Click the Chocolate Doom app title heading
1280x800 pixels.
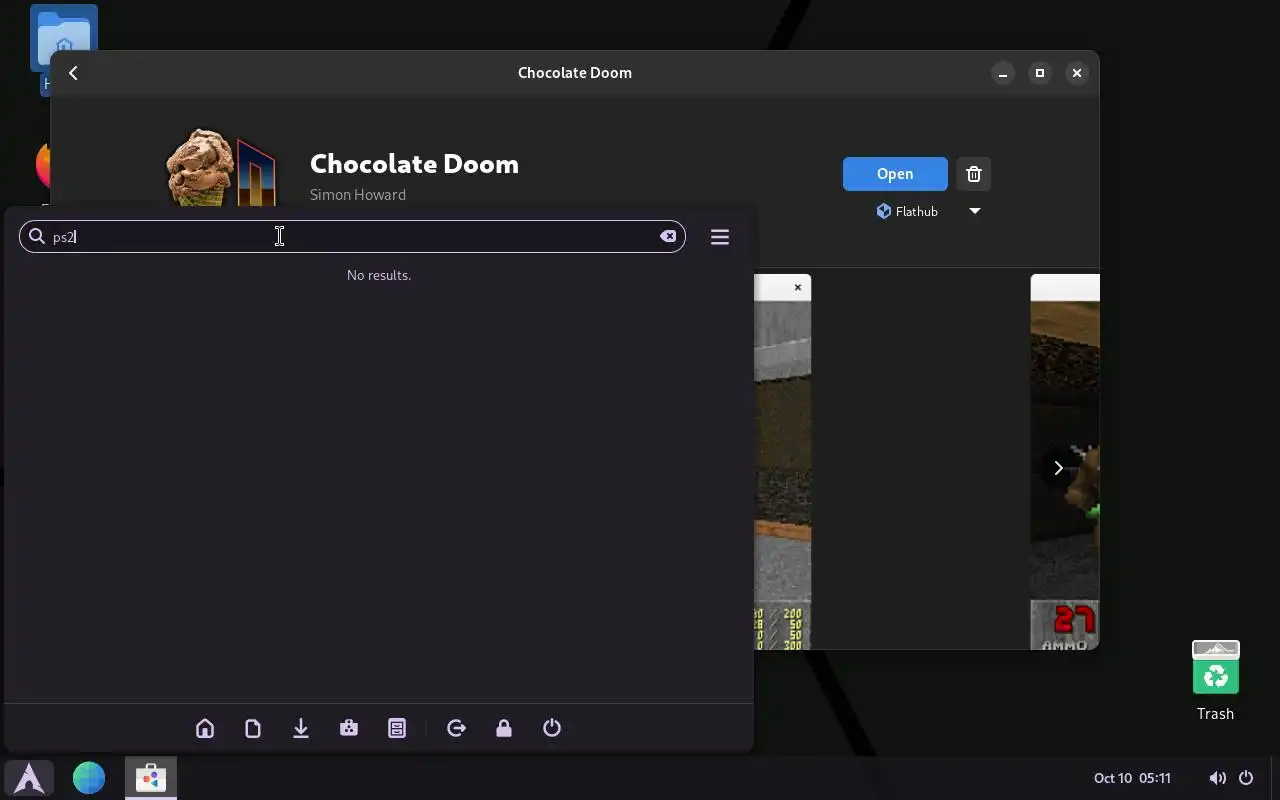(x=414, y=163)
